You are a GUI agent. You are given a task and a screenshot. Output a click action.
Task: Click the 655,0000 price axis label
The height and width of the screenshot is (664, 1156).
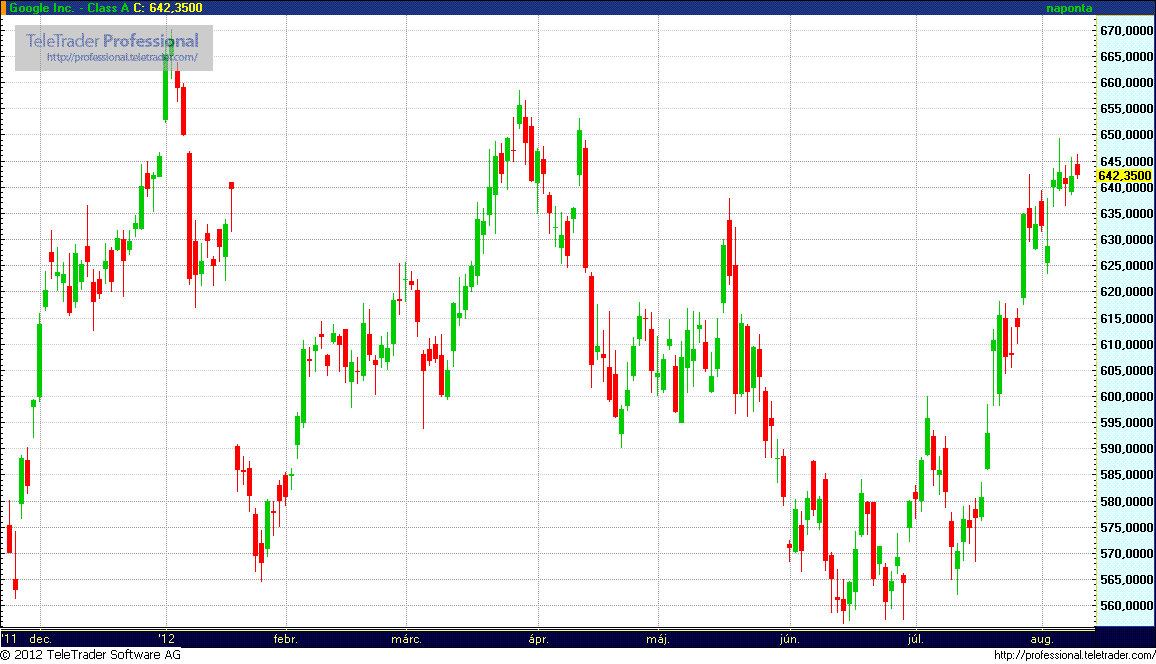click(x=1126, y=108)
